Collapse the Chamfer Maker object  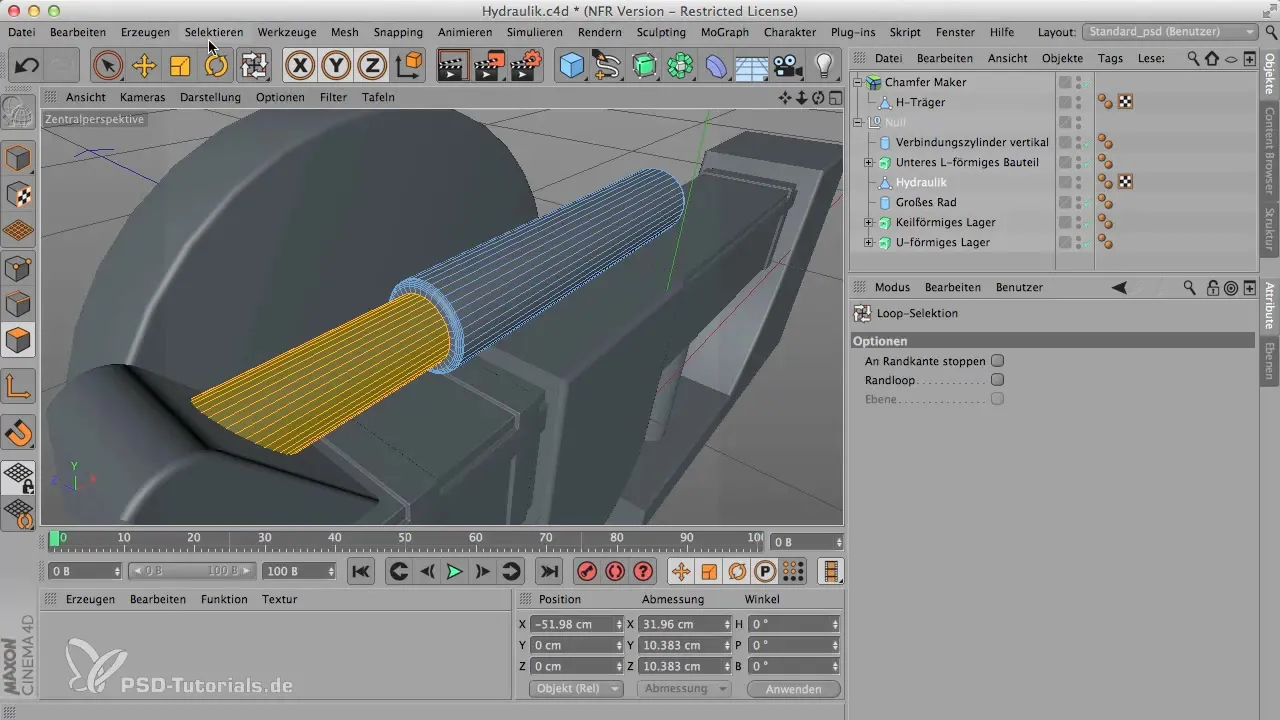(858, 82)
